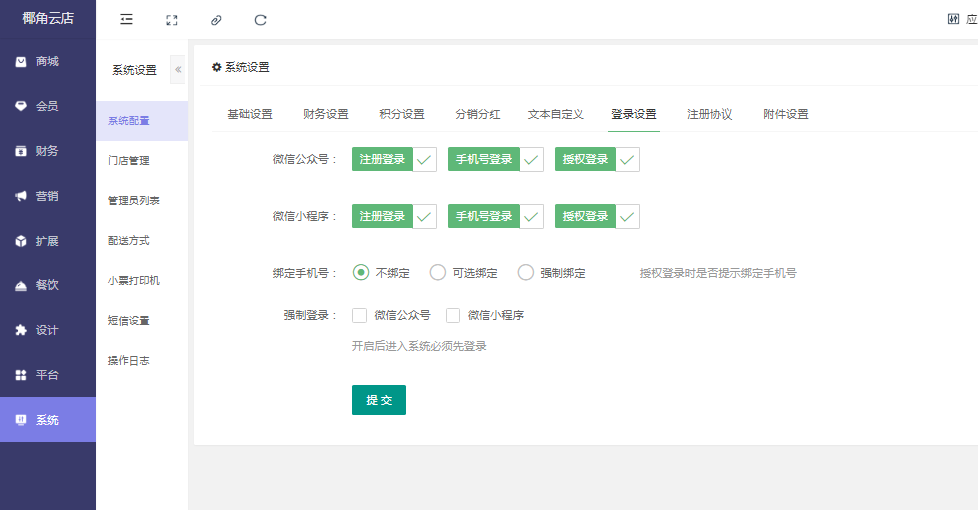The width and height of the screenshot is (978, 510).
Task: Click the link icon in top bar
Action: click(216, 20)
